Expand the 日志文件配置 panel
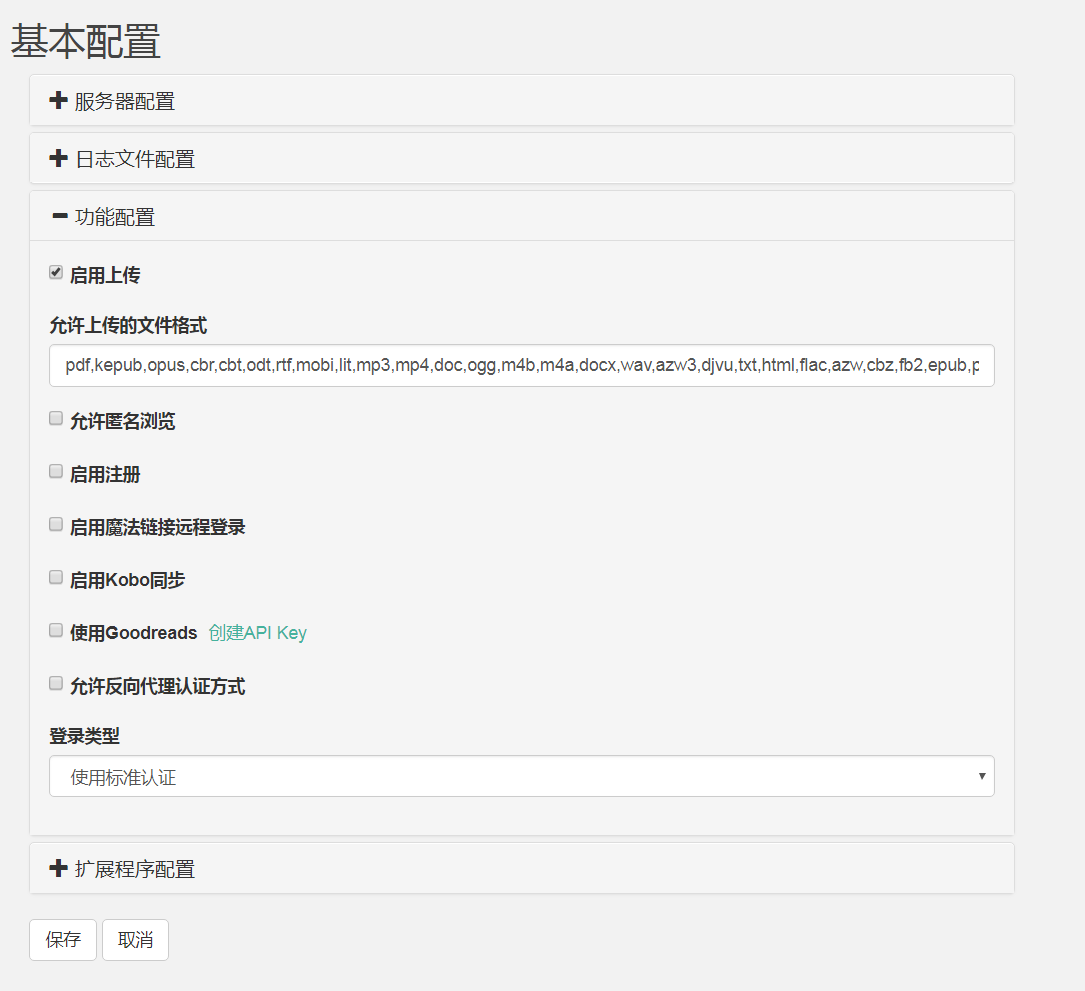This screenshot has height=991, width=1085. click(x=130, y=158)
